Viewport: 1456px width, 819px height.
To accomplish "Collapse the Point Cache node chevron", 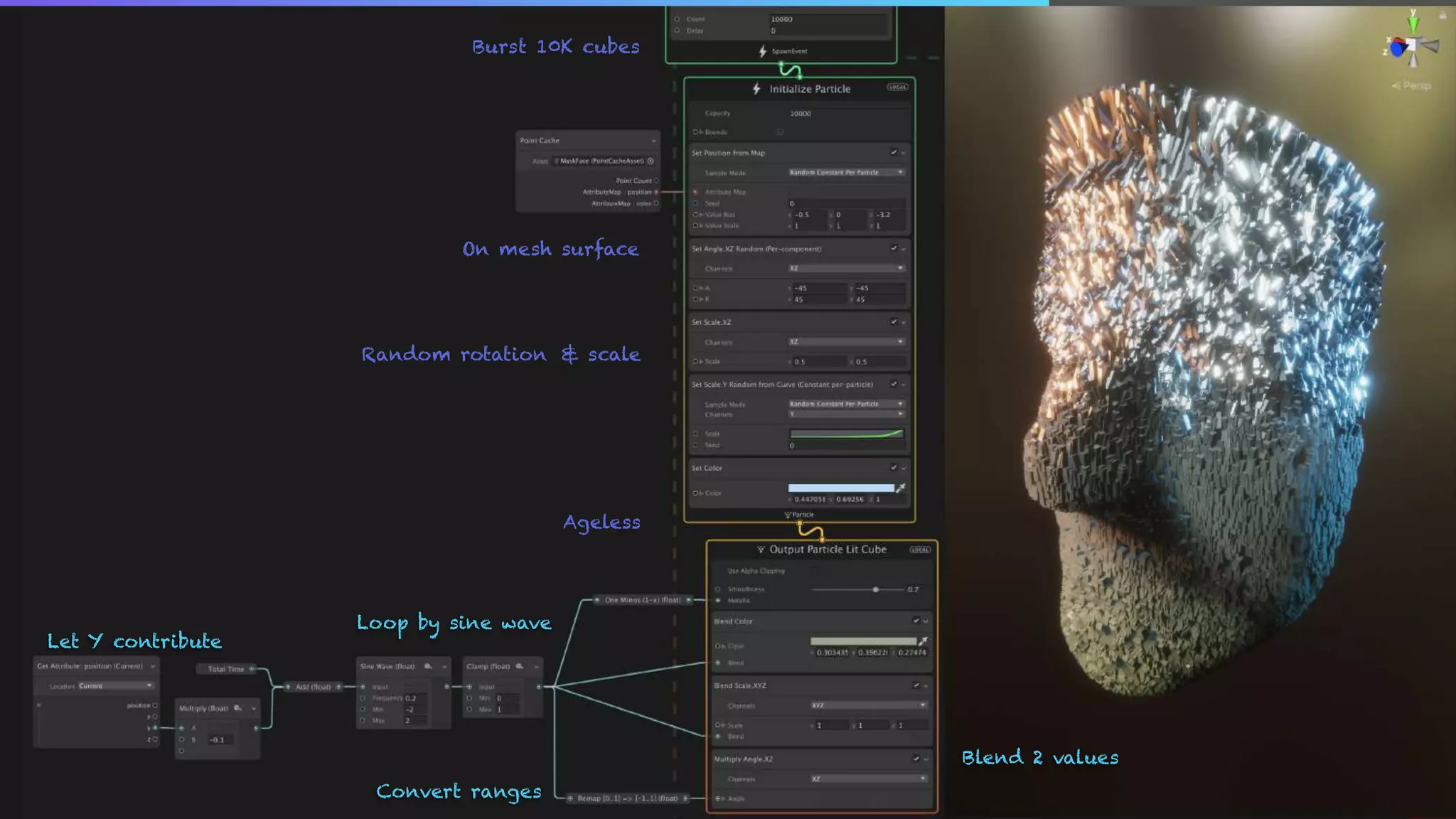I will tap(653, 141).
